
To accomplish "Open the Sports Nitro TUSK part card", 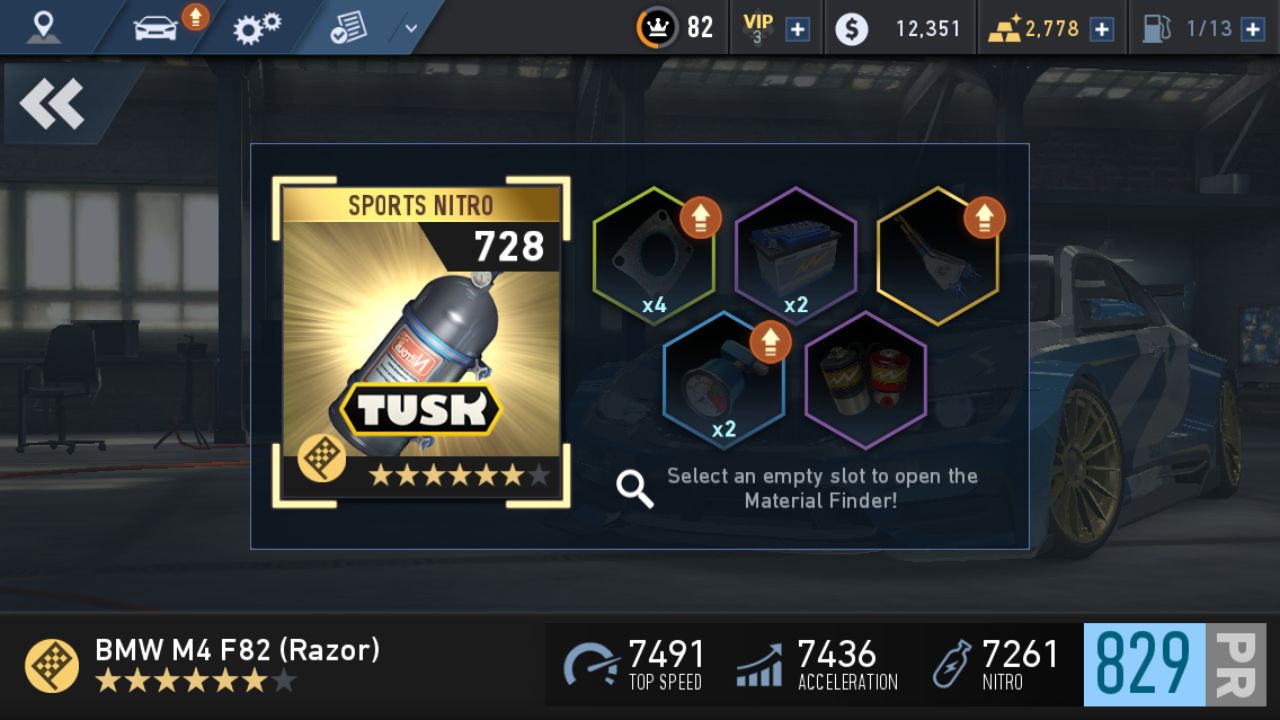I will pyautogui.click(x=421, y=342).
